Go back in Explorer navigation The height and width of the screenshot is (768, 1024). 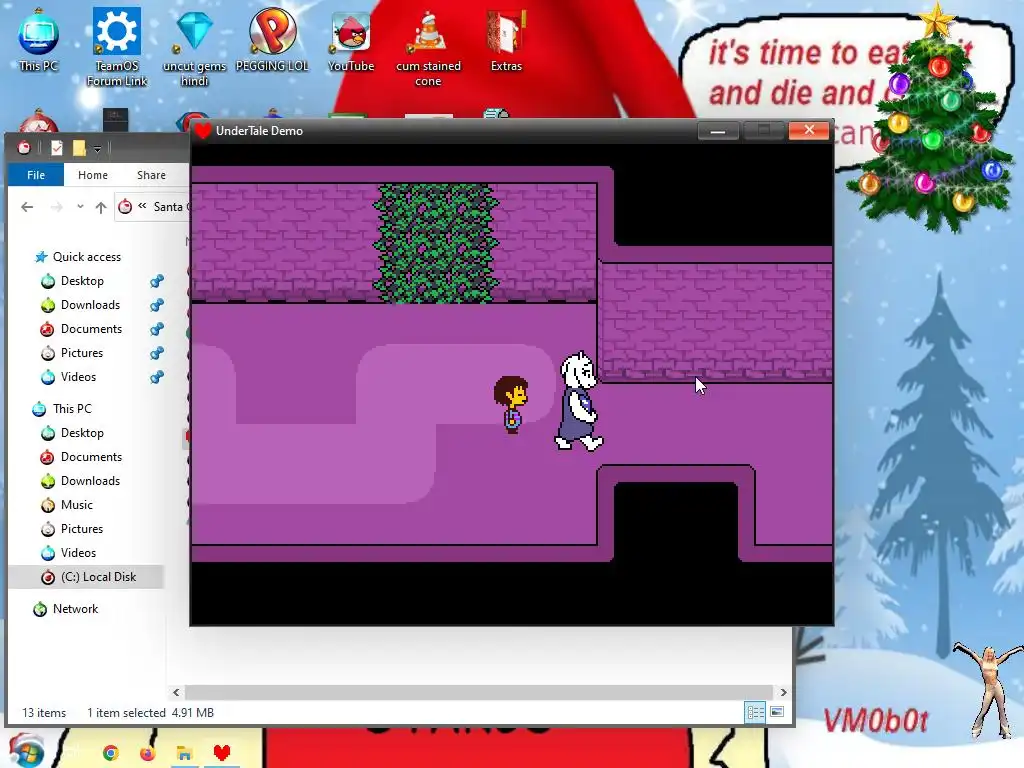point(27,207)
